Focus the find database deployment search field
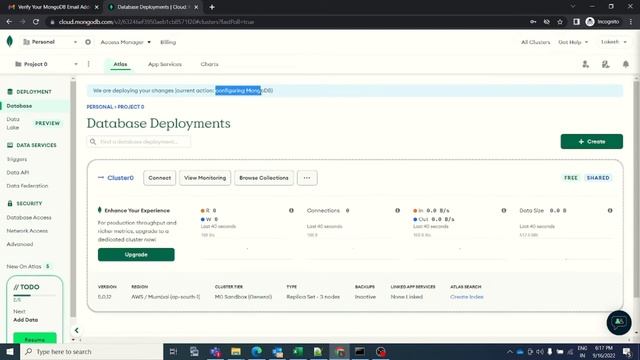The image size is (640, 360). point(139,142)
